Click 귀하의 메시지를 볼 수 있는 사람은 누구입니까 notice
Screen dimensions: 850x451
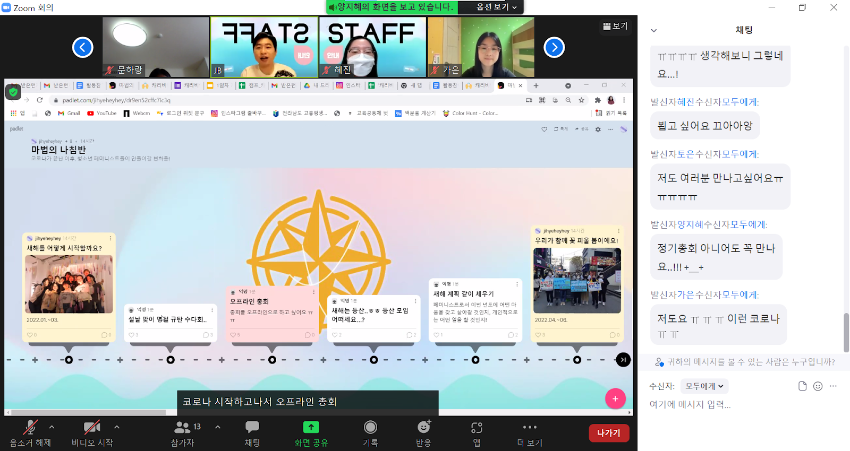coord(745,362)
